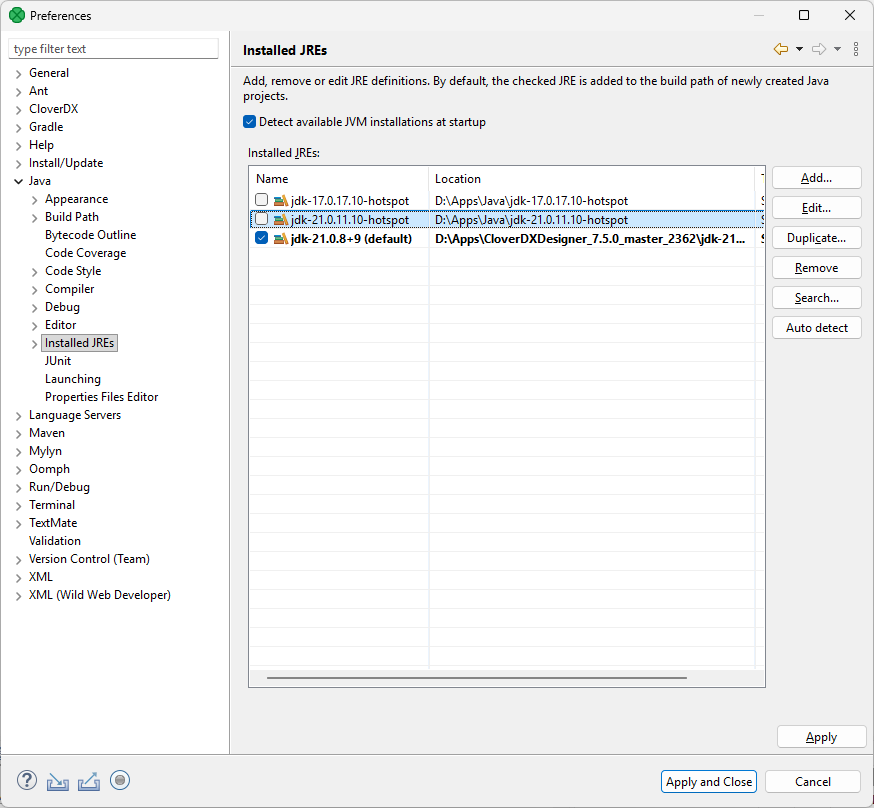Screen dimensions: 874x808
Task: Open the Back history dropdown arrow
Action: tap(799, 49)
